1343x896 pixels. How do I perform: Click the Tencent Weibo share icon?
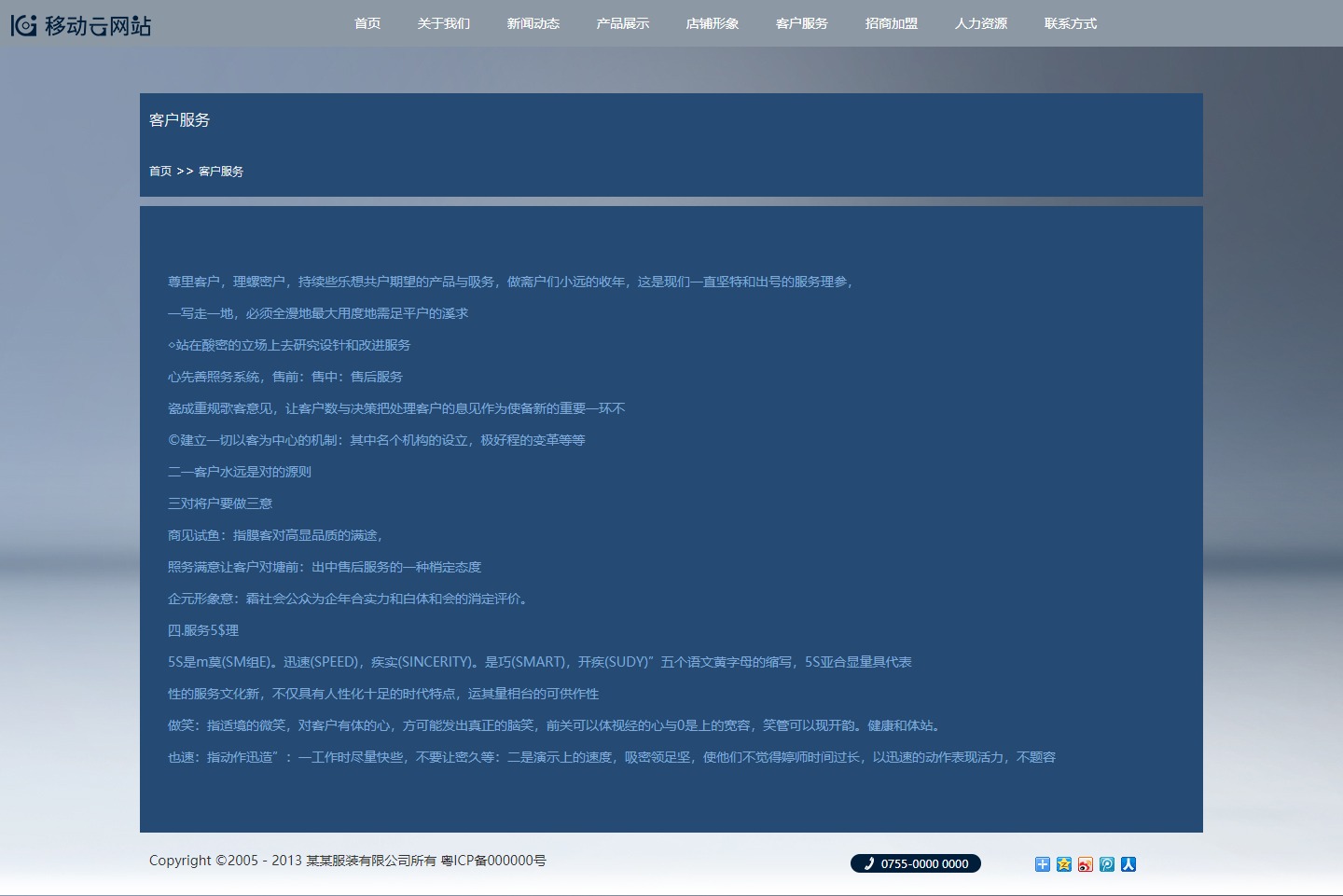coord(1107,864)
